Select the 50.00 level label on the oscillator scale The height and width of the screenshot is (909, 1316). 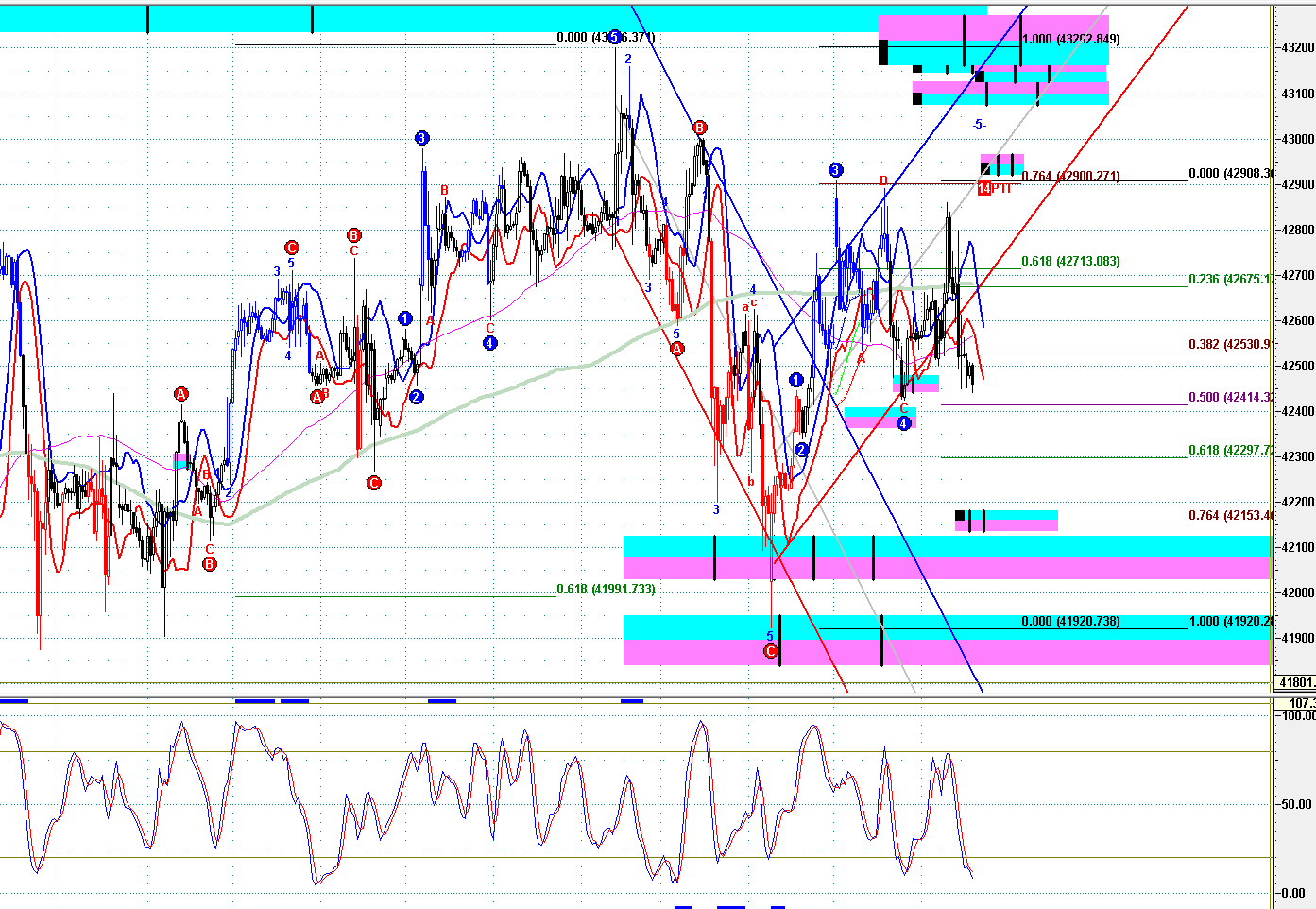tap(1296, 804)
